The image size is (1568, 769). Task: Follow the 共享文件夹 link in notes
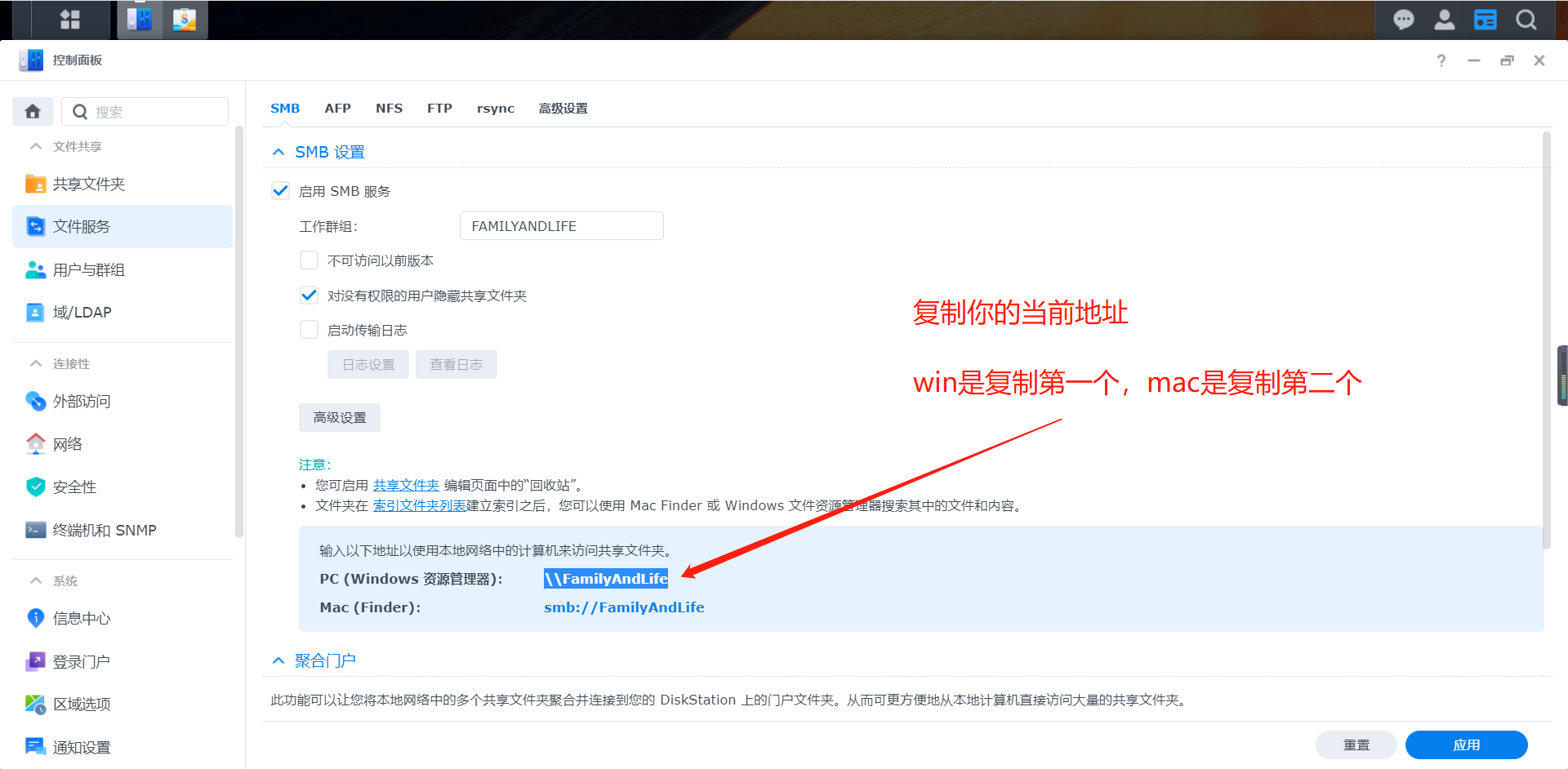406,485
